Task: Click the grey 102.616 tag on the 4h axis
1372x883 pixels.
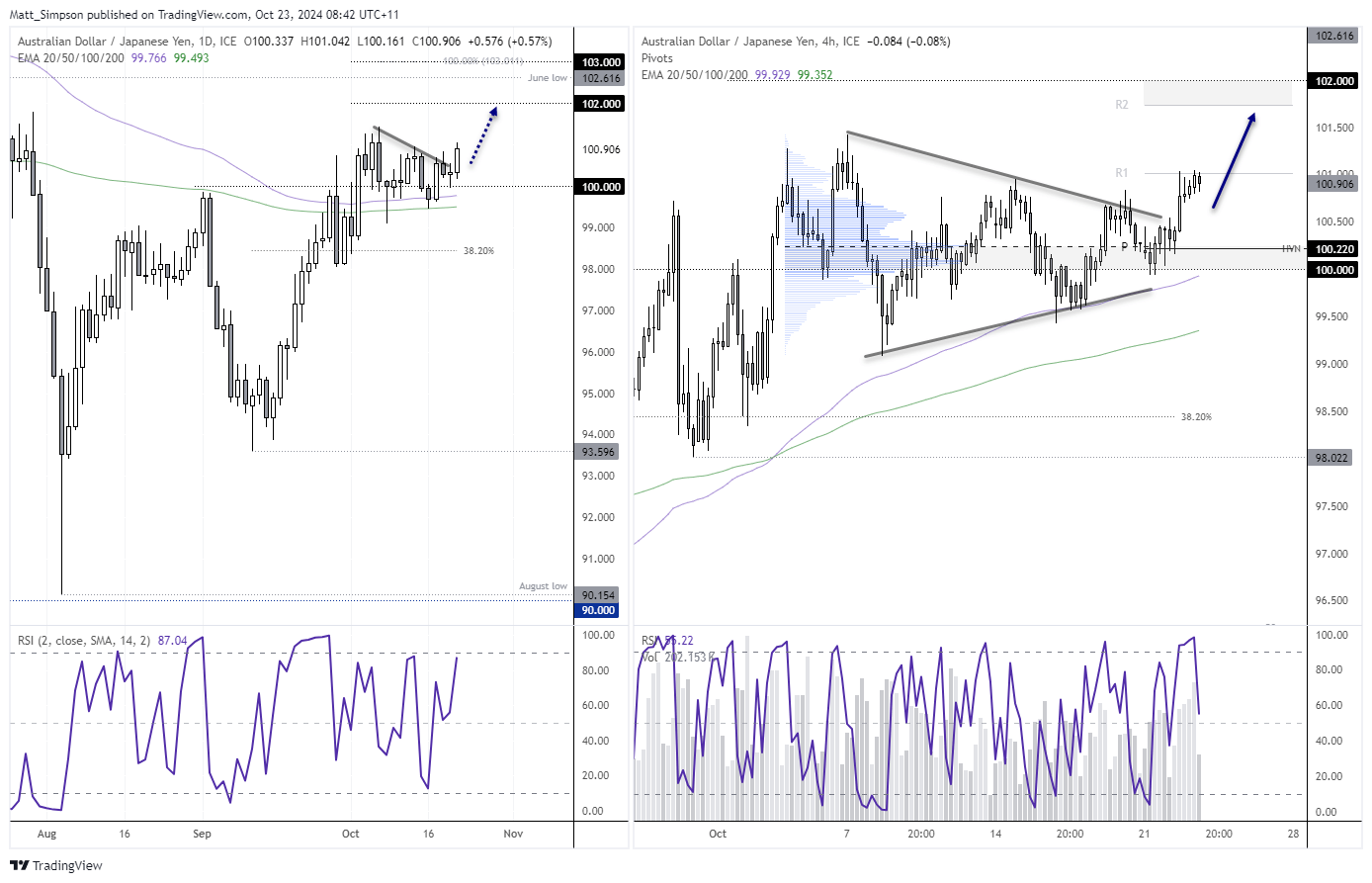Action: tap(1331, 36)
